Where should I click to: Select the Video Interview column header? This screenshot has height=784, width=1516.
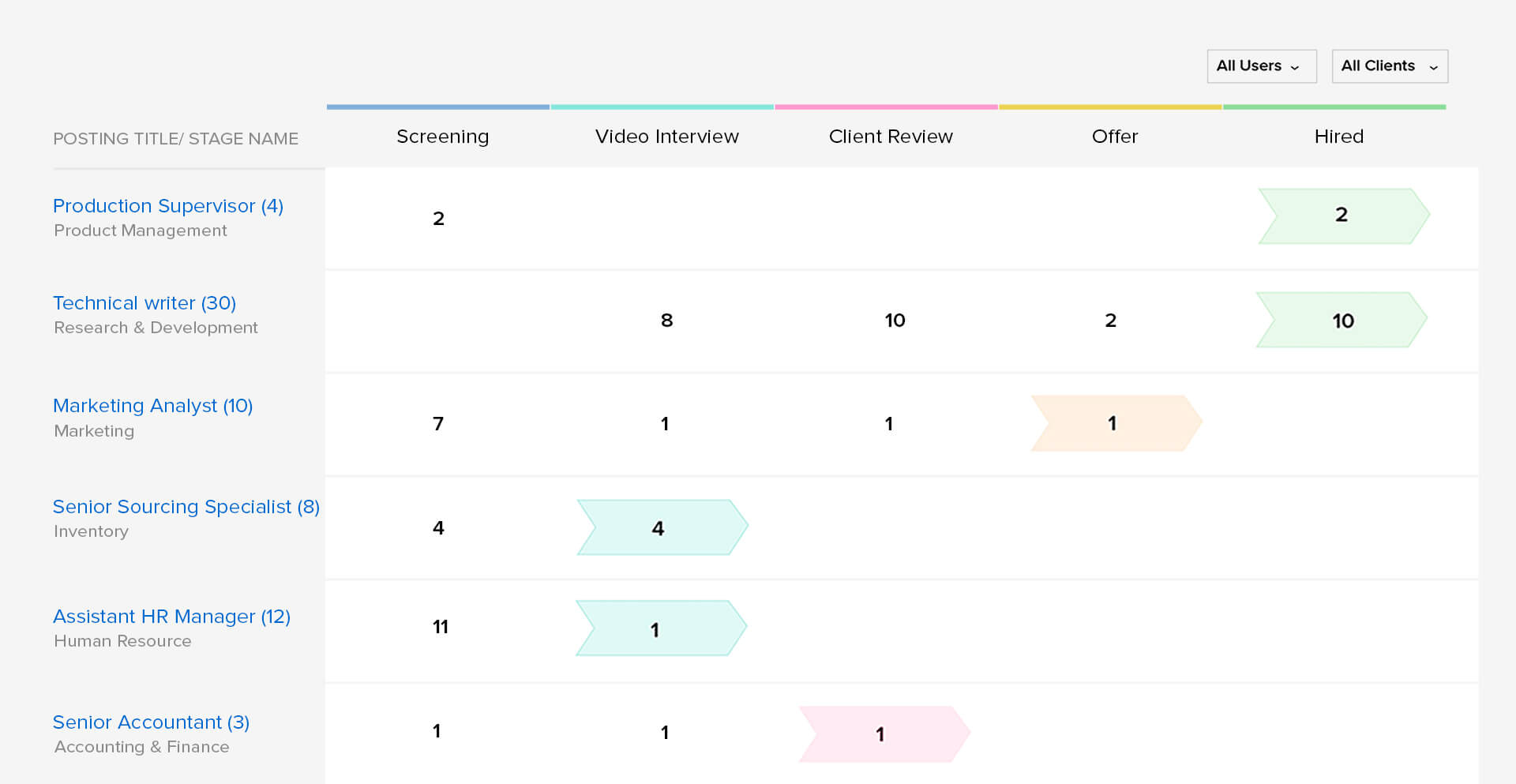(x=667, y=136)
